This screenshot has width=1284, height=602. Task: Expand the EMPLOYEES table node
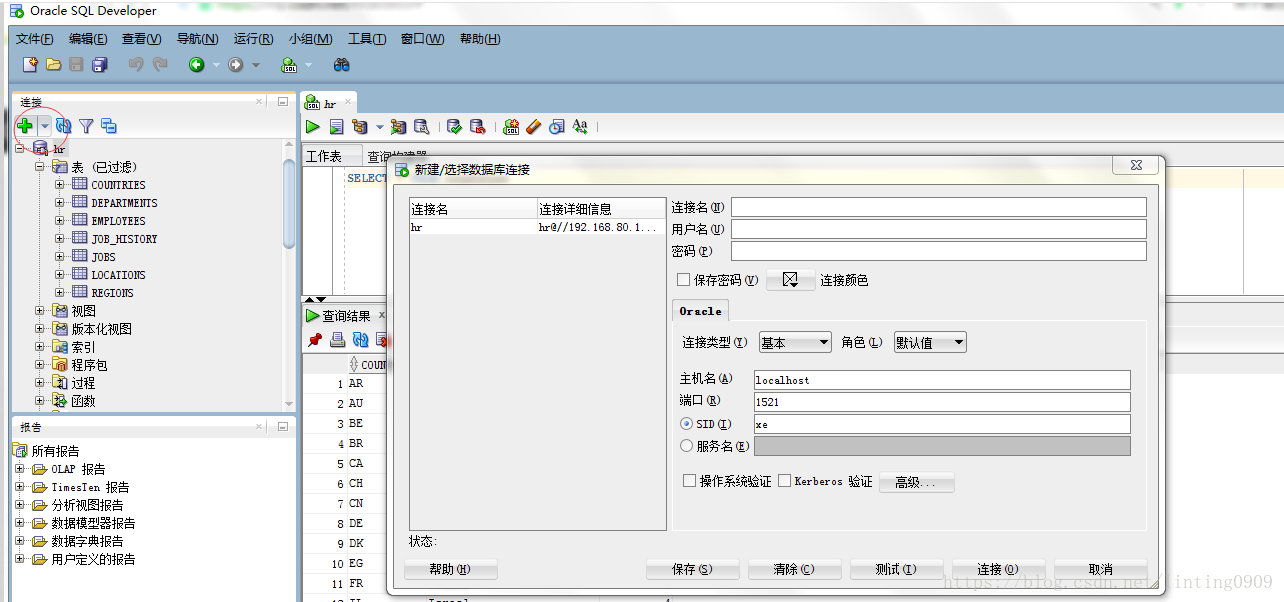coord(60,220)
